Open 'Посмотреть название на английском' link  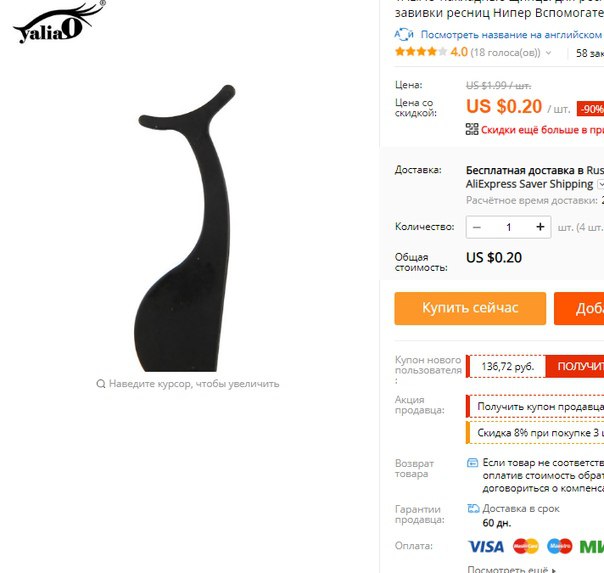tap(512, 35)
